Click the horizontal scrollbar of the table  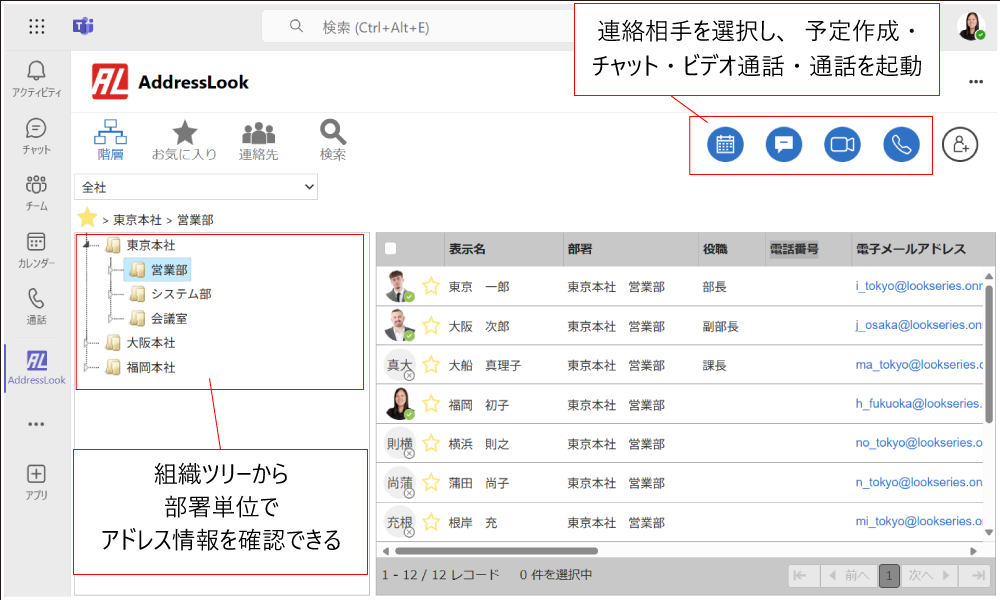[496, 551]
